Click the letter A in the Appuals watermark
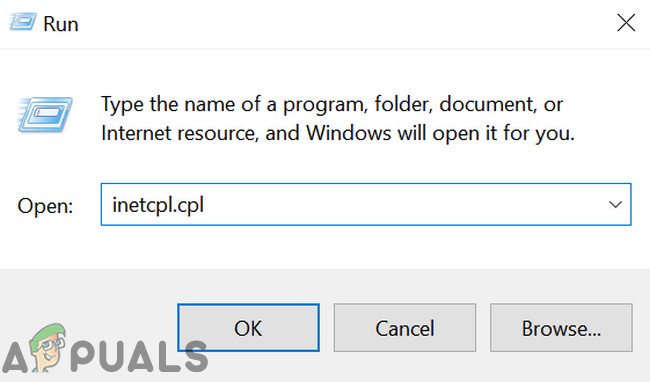 tap(15, 357)
